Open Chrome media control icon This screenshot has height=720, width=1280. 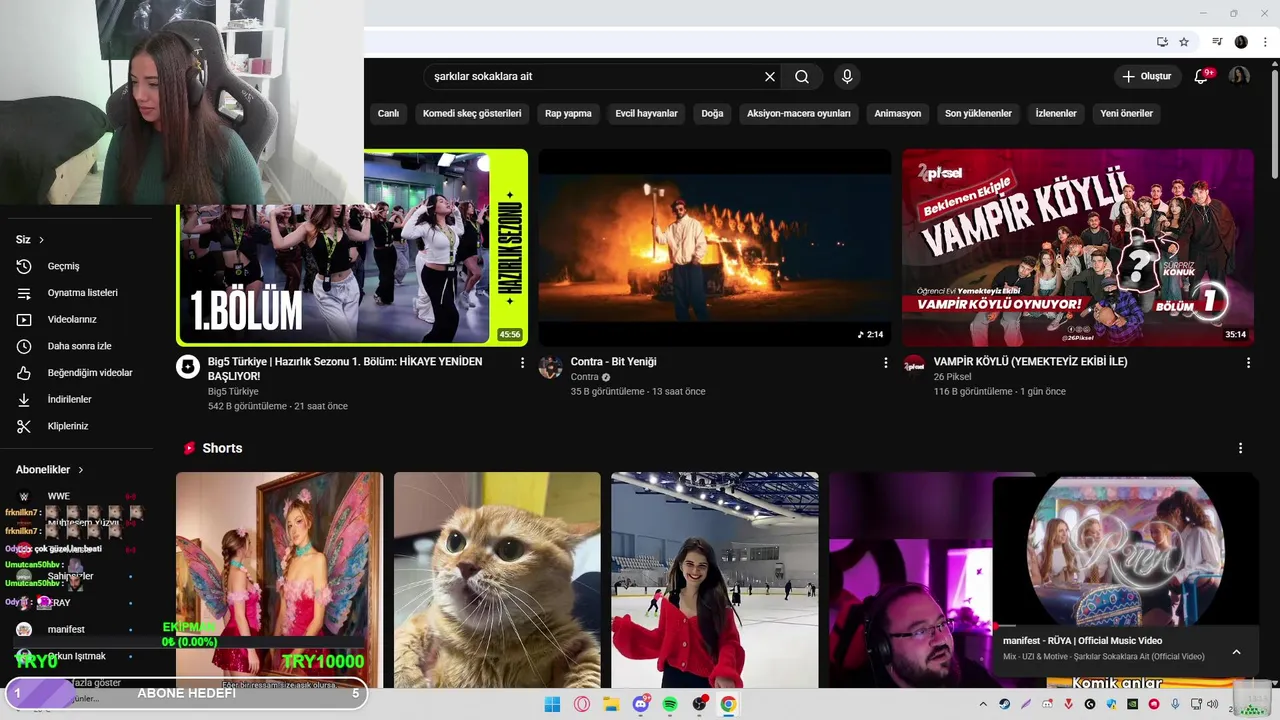pyautogui.click(x=1217, y=42)
